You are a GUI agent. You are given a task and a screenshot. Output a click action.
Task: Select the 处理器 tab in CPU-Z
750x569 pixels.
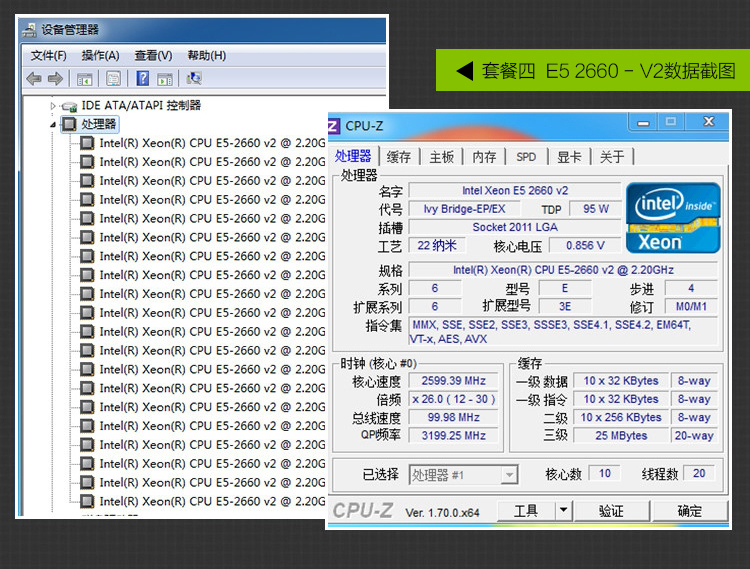[353, 156]
